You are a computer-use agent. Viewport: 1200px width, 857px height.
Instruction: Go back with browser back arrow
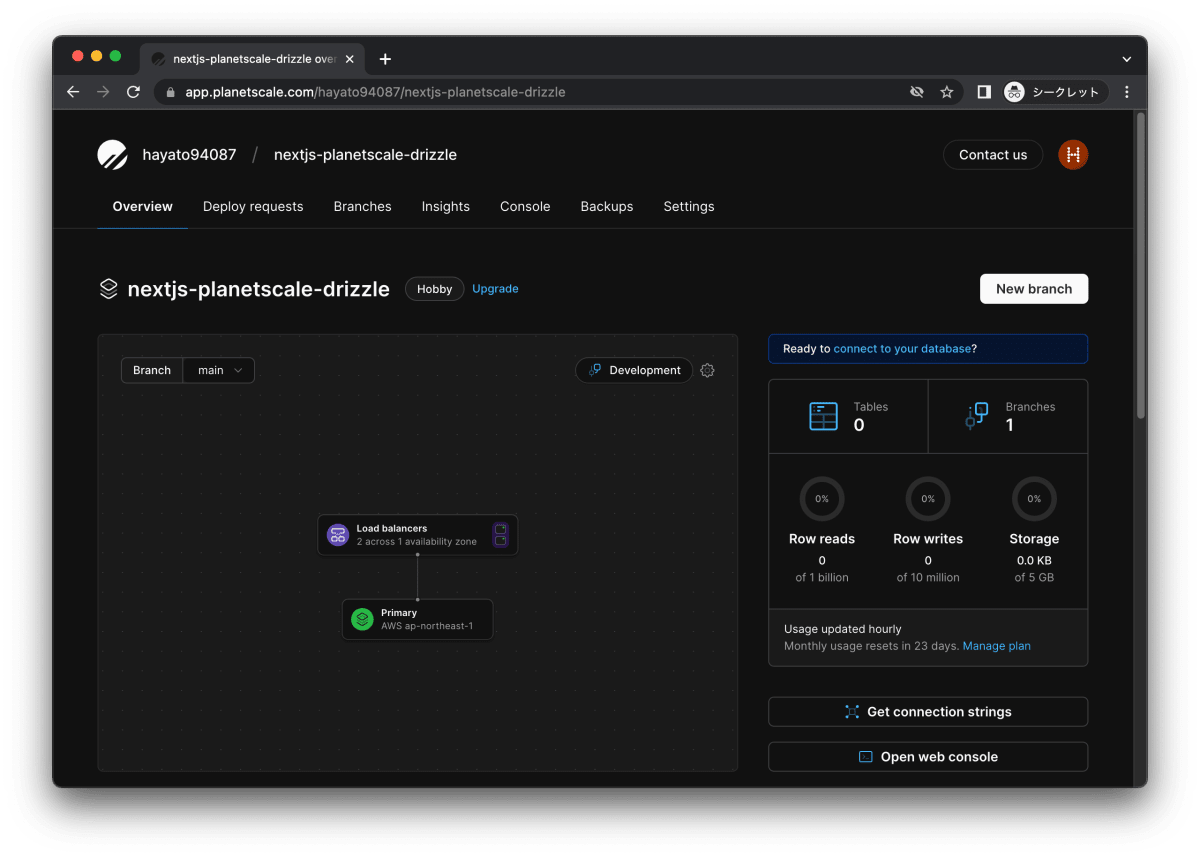click(x=73, y=92)
